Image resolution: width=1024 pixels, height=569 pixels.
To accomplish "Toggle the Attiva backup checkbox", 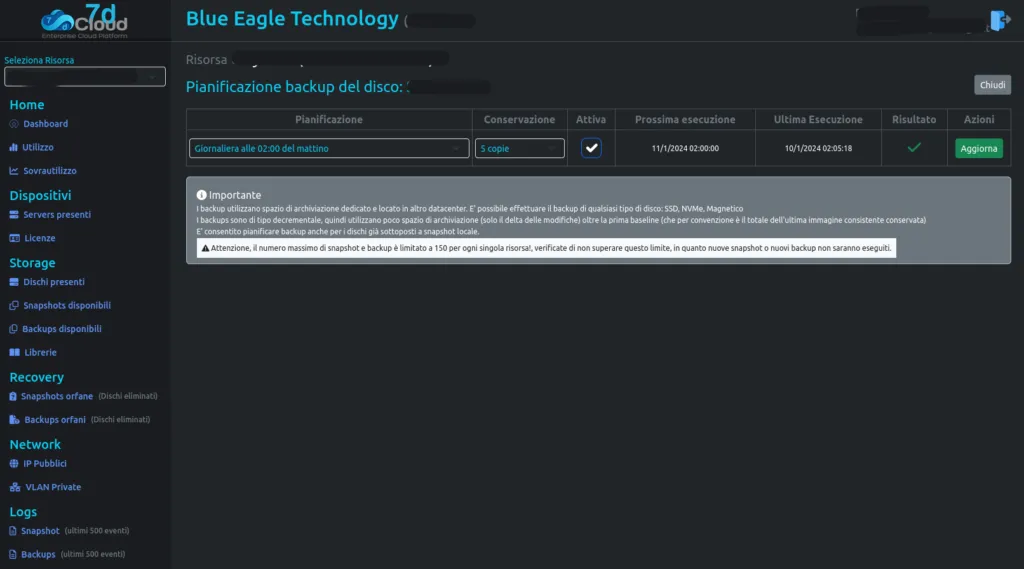I will pos(591,148).
